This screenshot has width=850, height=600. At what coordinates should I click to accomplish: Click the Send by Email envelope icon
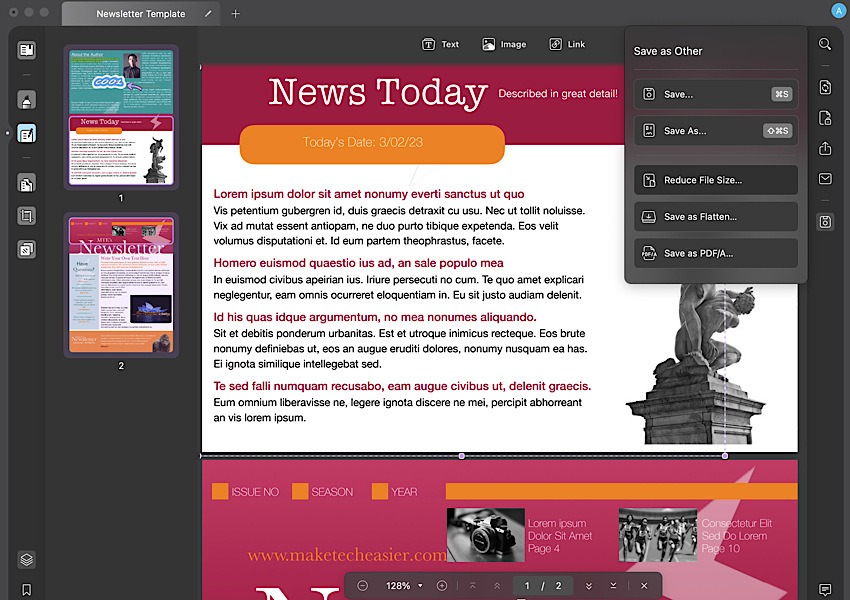[x=825, y=179]
